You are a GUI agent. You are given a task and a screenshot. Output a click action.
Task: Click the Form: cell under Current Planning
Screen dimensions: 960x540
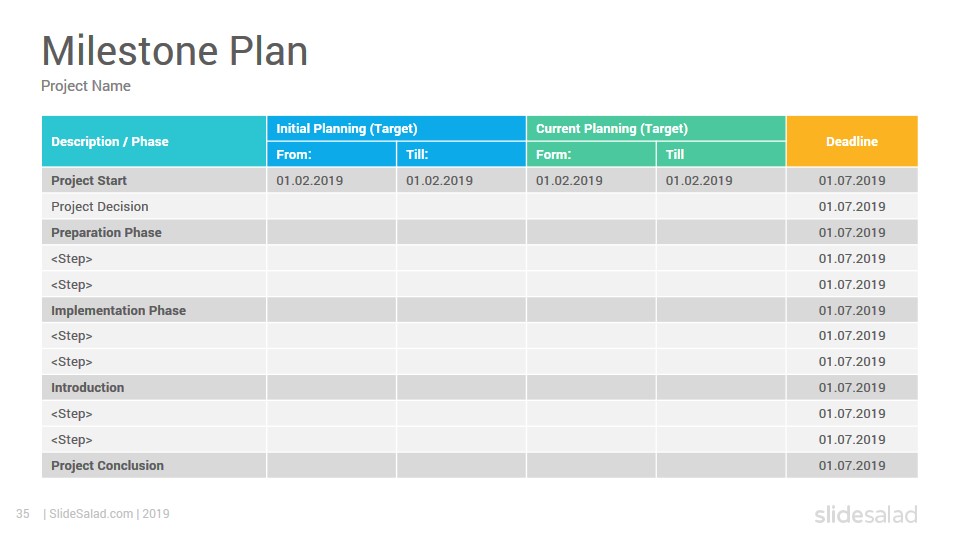(x=591, y=154)
